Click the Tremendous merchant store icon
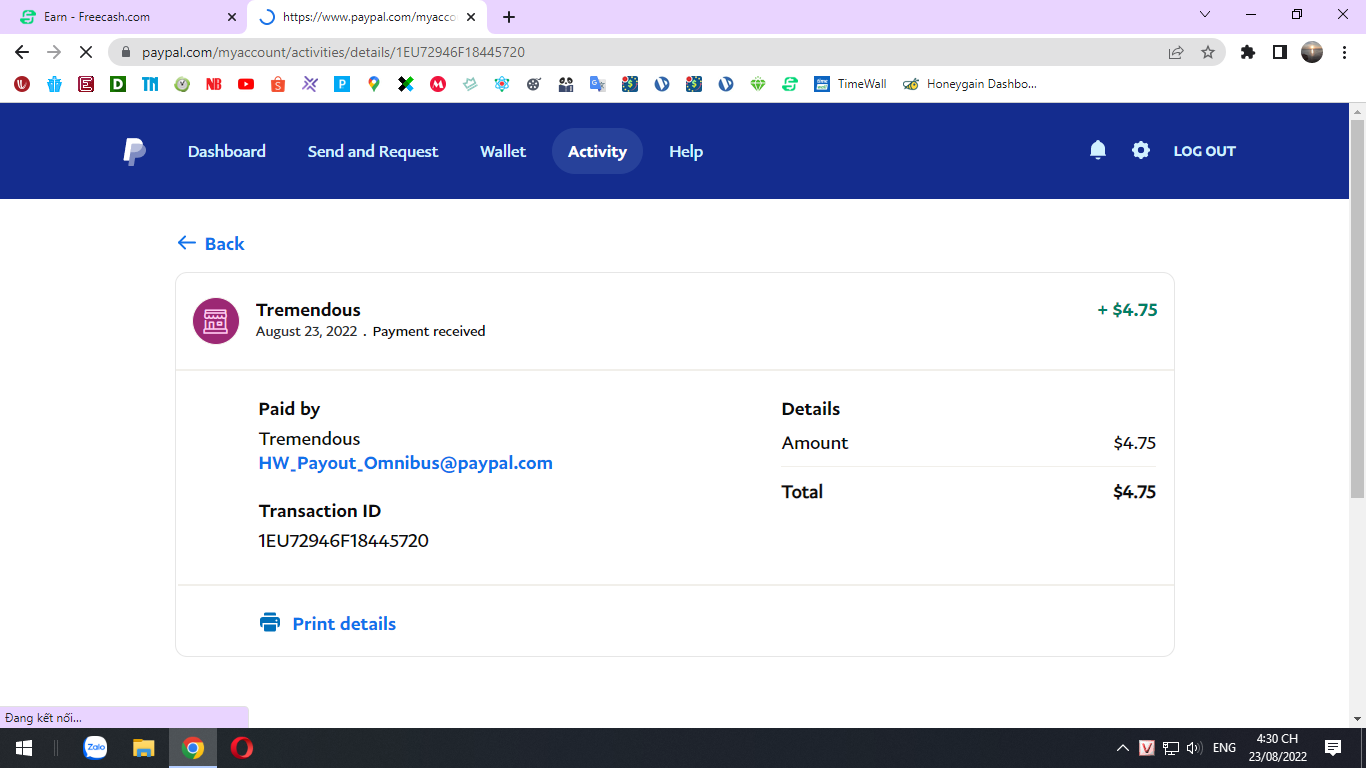The height and width of the screenshot is (768, 1366). (x=216, y=321)
